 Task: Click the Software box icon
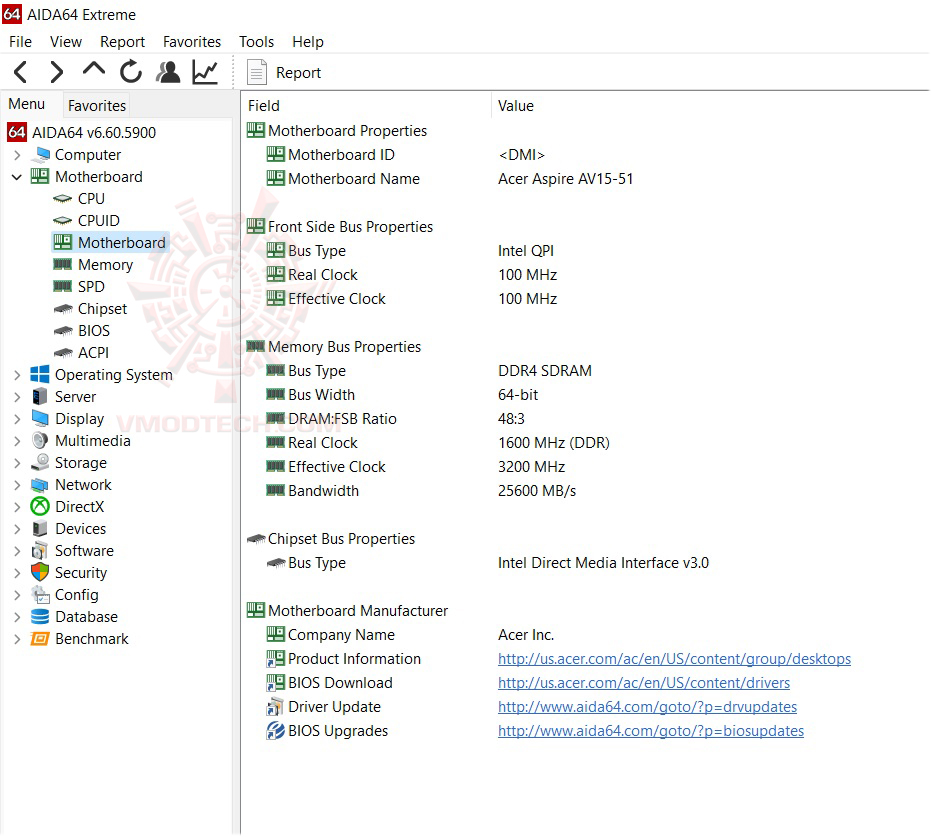click(40, 550)
